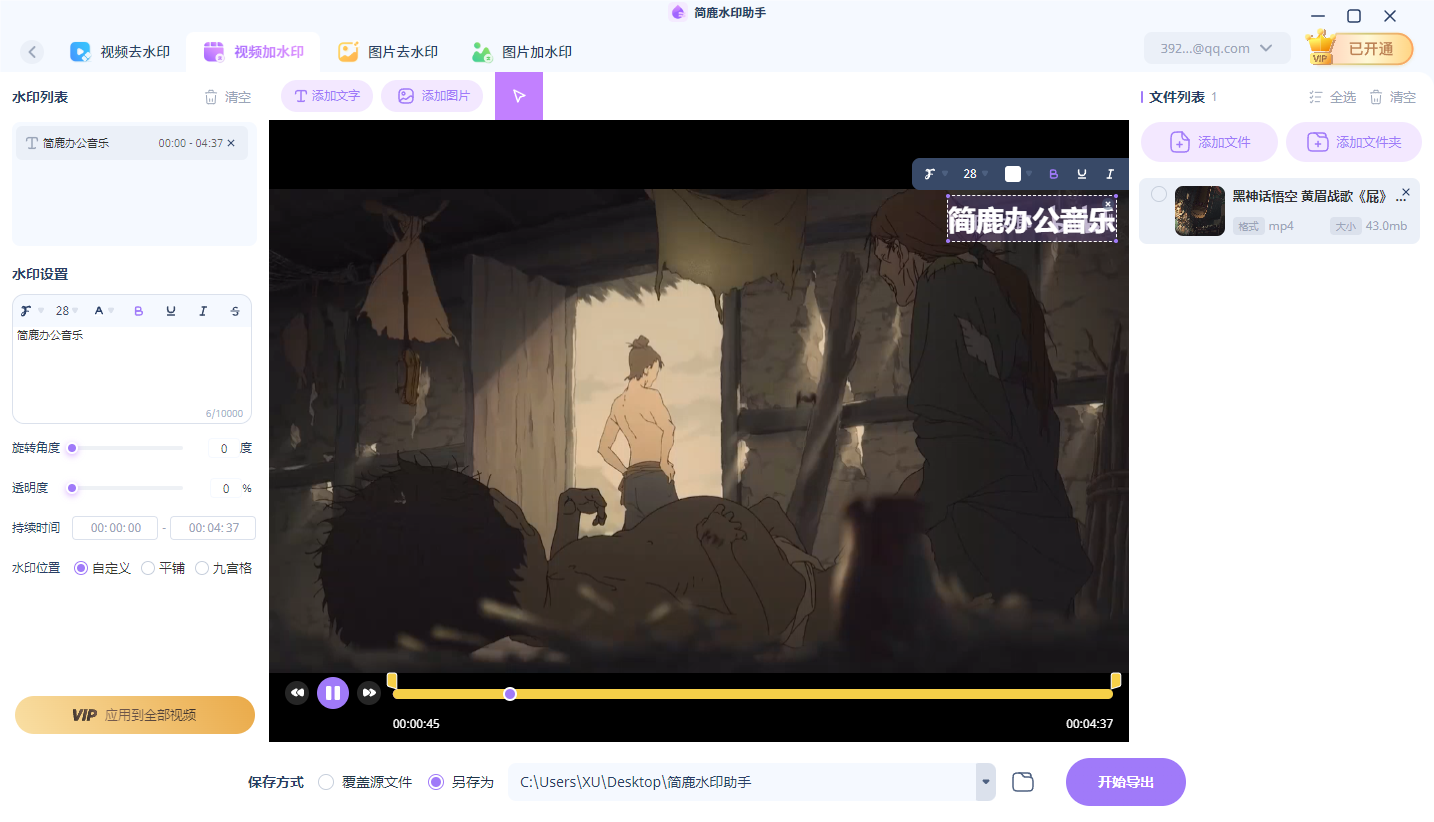The width and height of the screenshot is (1434, 822).
Task: Toggle underline in the watermark settings panel
Action: (x=171, y=310)
